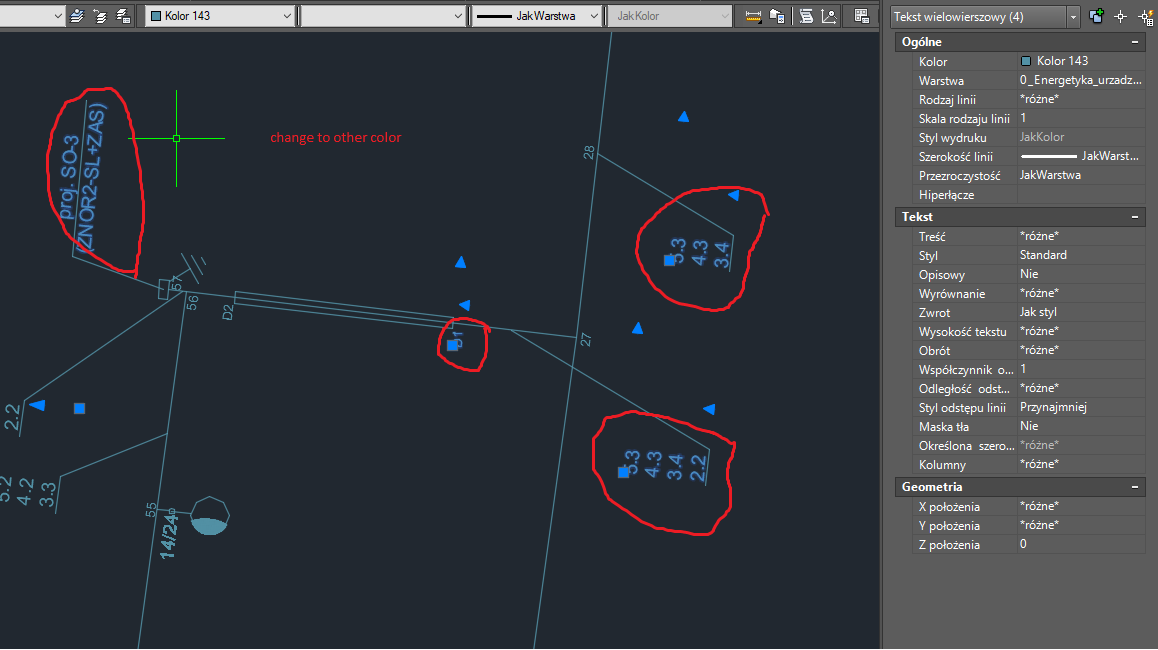Open the Quick Select tool in Properties palette

pyautogui.click(x=1146, y=15)
